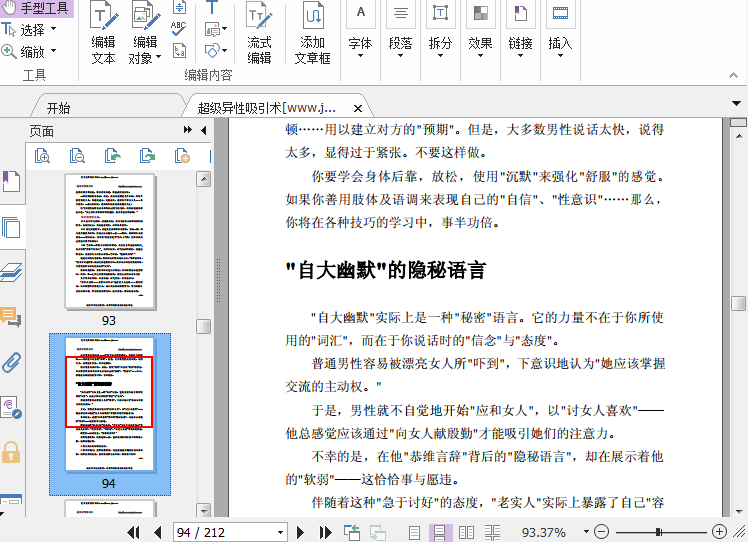
Task: Switch to continuous facing view
Action: (492, 532)
